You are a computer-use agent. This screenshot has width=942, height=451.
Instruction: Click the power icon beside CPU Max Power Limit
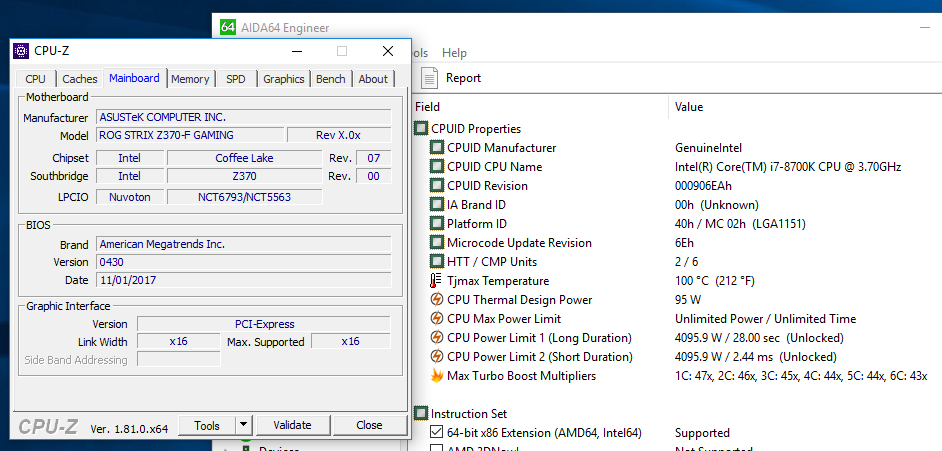437,319
